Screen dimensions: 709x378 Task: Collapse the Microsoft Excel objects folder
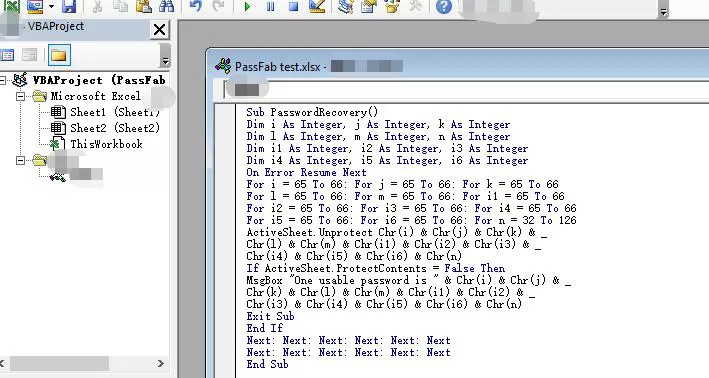point(20,96)
